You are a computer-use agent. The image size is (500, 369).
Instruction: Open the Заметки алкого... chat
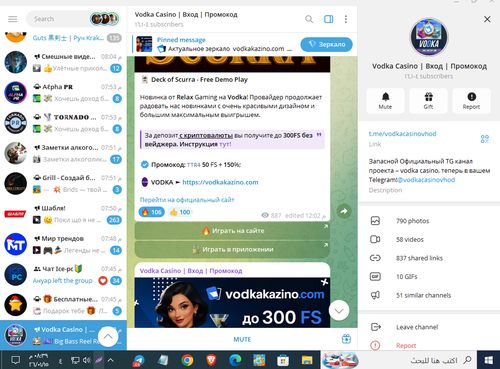(63, 153)
